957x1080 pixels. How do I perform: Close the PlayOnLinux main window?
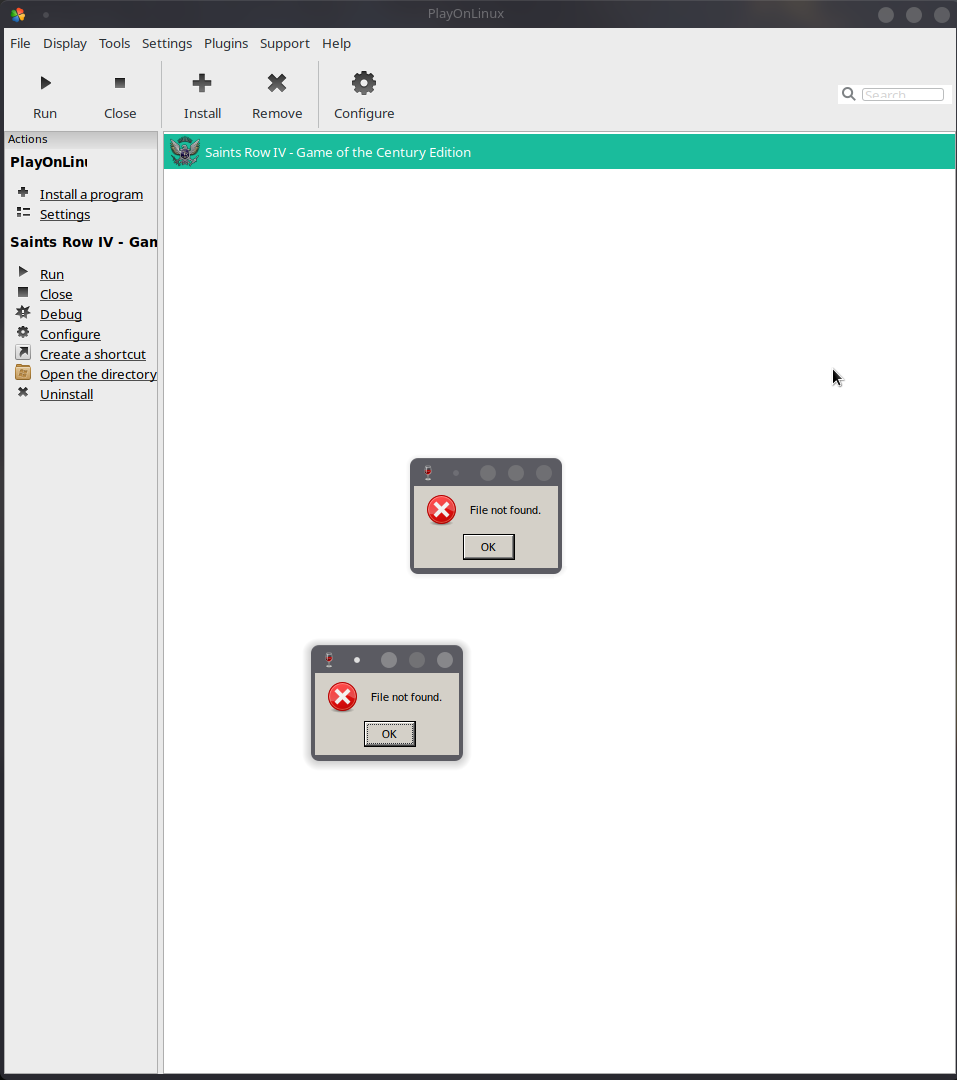[942, 14]
